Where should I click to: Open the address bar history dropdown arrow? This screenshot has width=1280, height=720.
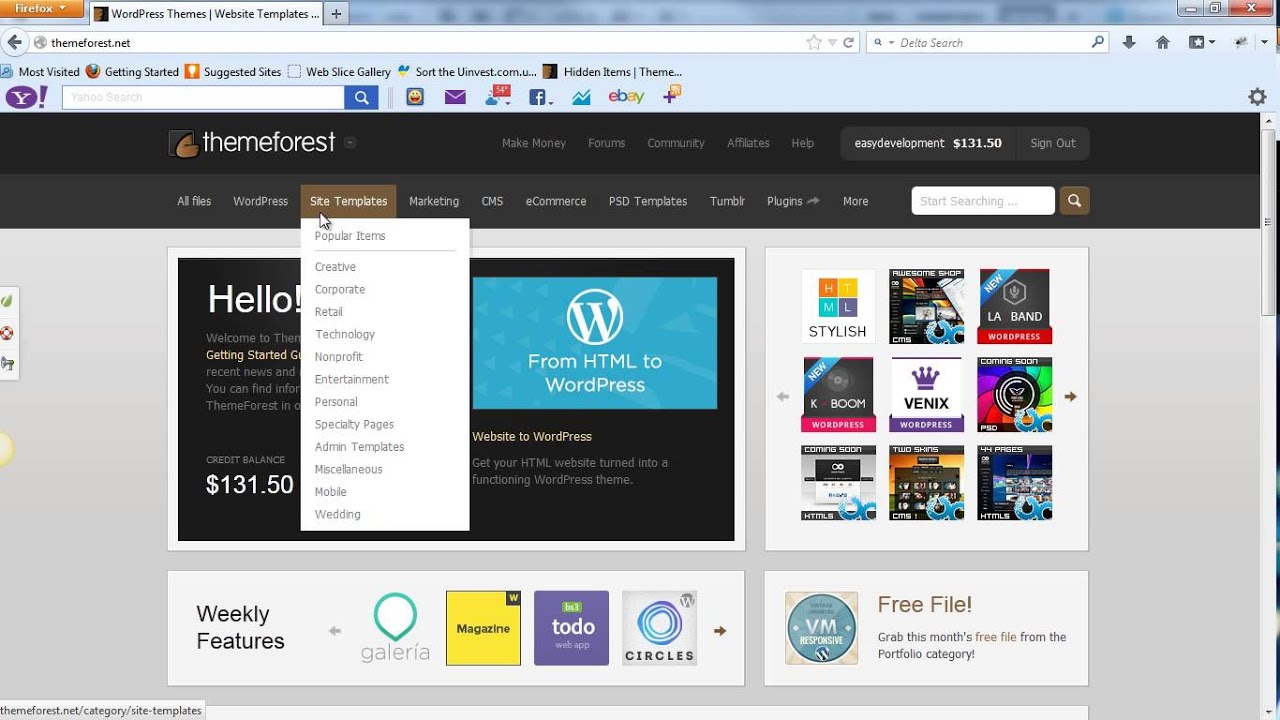[832, 43]
